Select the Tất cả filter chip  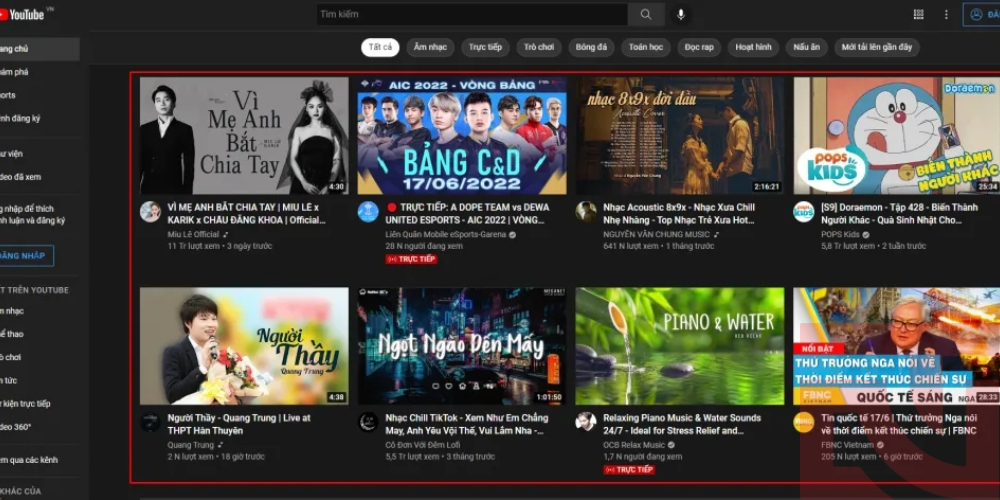coord(380,47)
